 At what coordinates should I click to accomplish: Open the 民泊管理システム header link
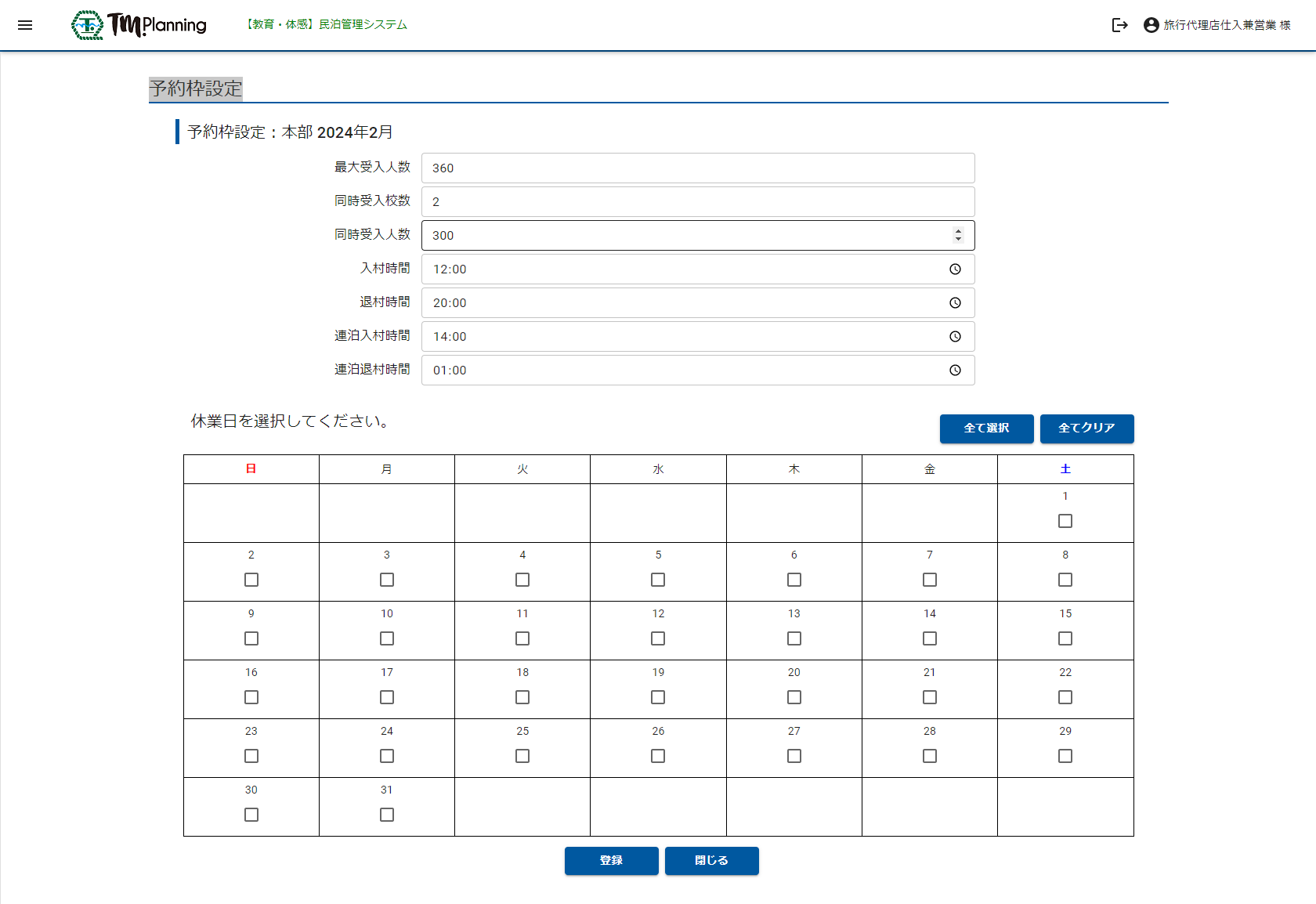327,25
